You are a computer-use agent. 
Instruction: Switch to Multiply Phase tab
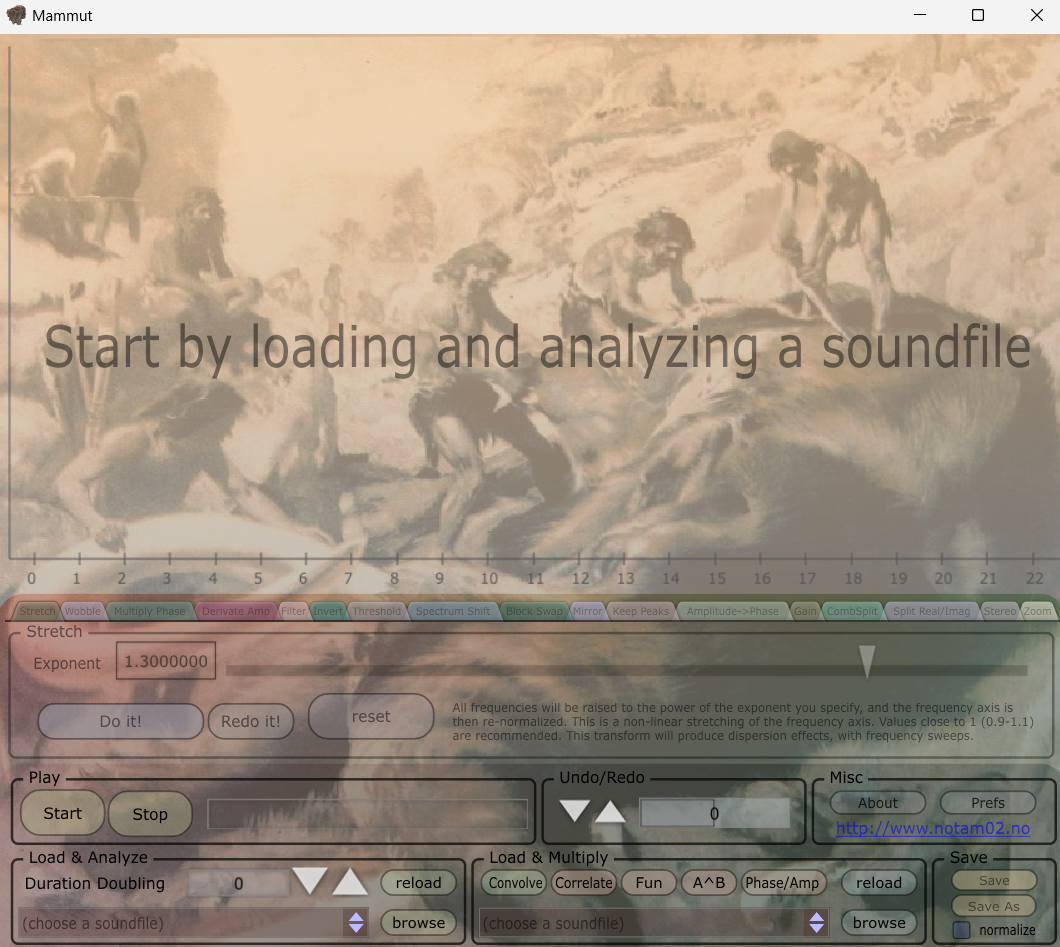pyautogui.click(x=149, y=611)
